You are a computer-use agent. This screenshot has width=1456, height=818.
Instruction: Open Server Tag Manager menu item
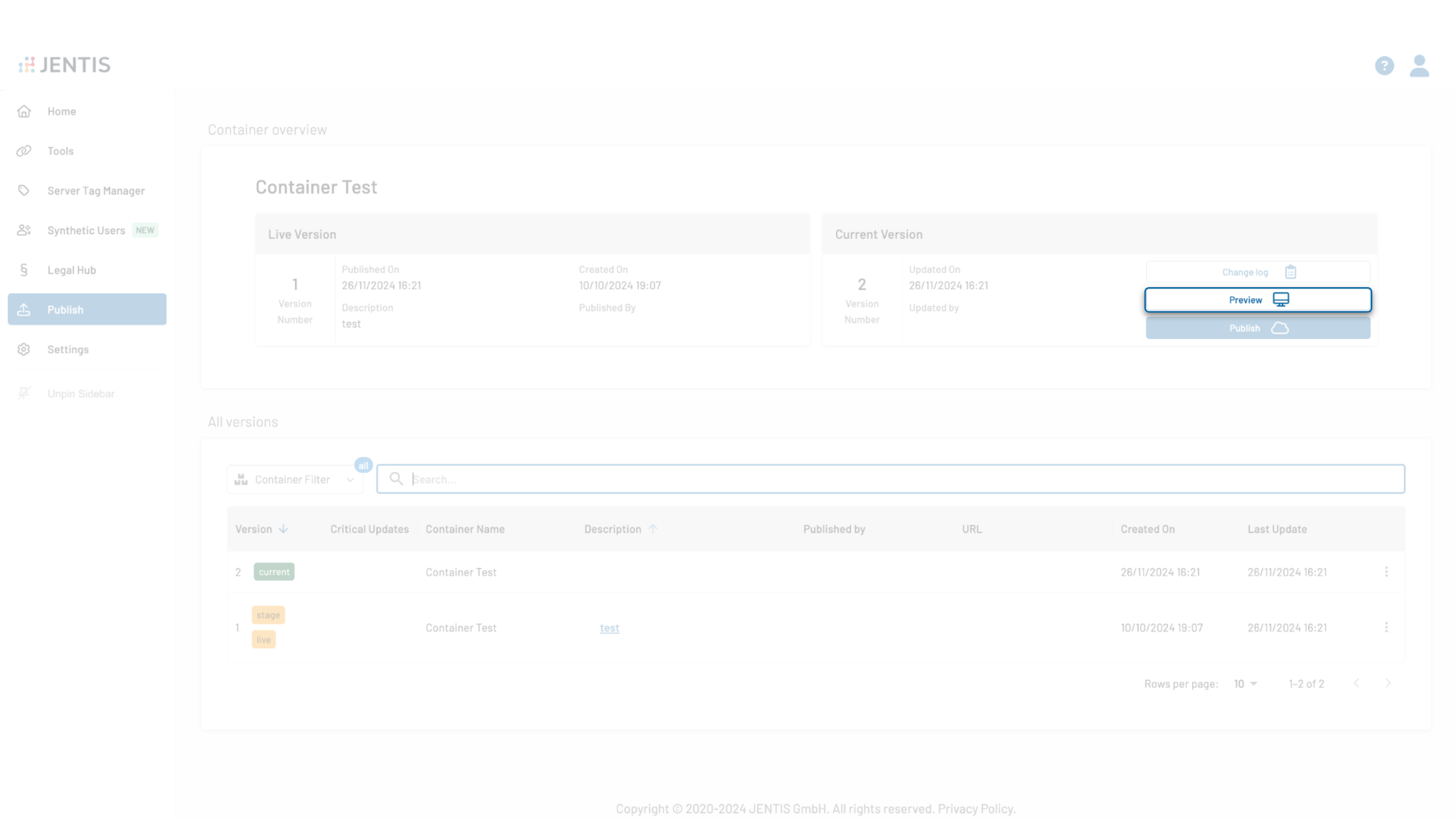[x=96, y=191]
